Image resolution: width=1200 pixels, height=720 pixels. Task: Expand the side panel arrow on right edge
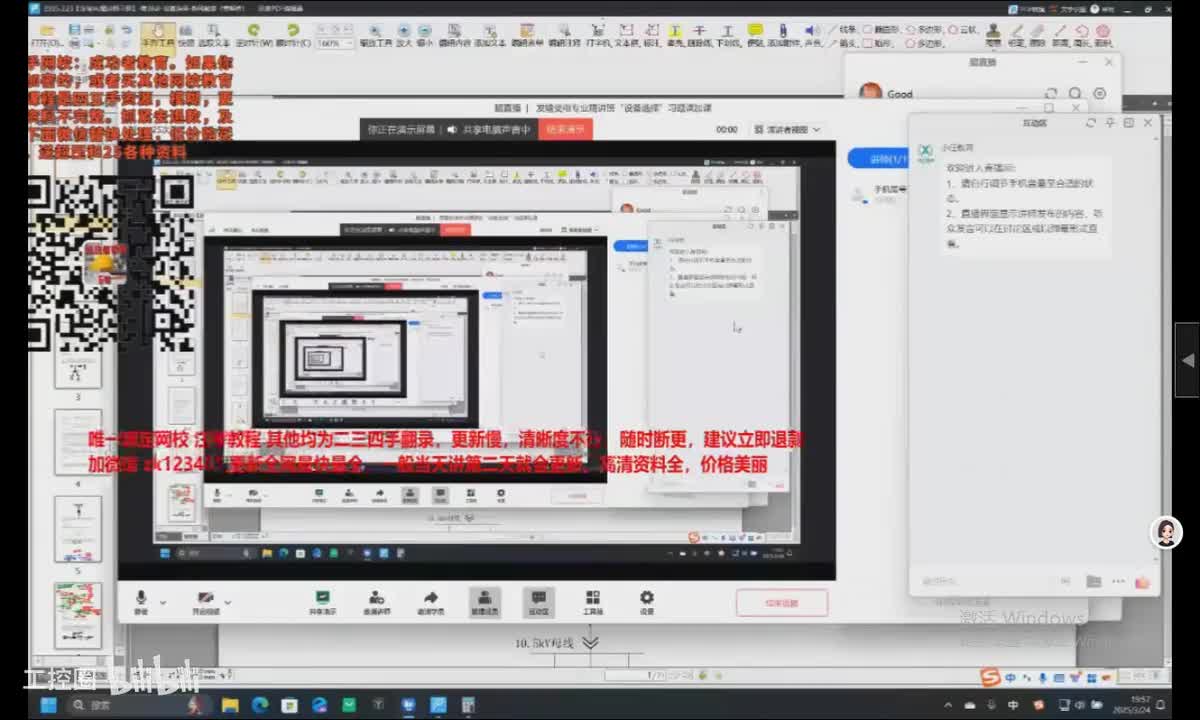[x=1187, y=360]
